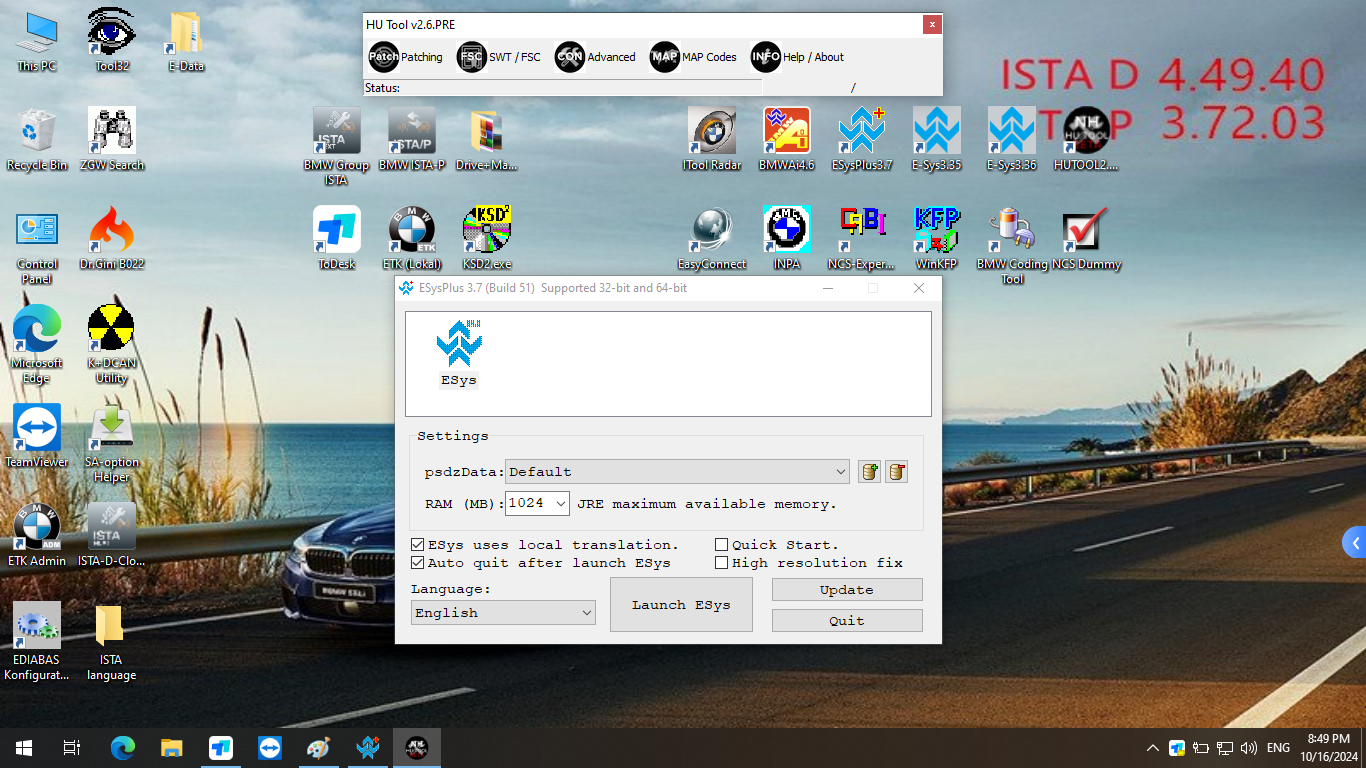The width and height of the screenshot is (1366, 768).
Task: Open BMW Group ISTA shortcut
Action: pyautogui.click(x=336, y=147)
